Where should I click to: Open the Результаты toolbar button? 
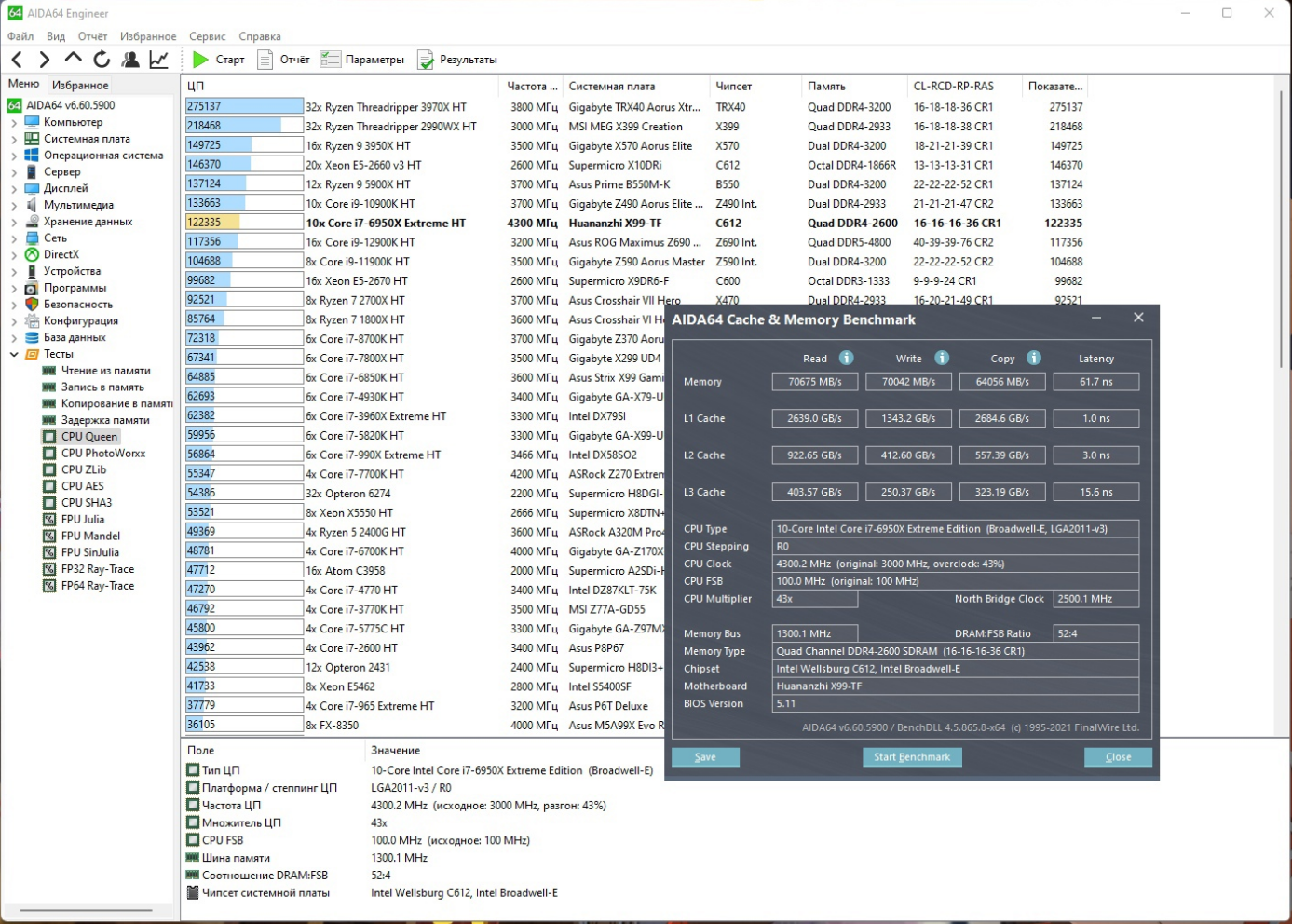click(x=457, y=60)
